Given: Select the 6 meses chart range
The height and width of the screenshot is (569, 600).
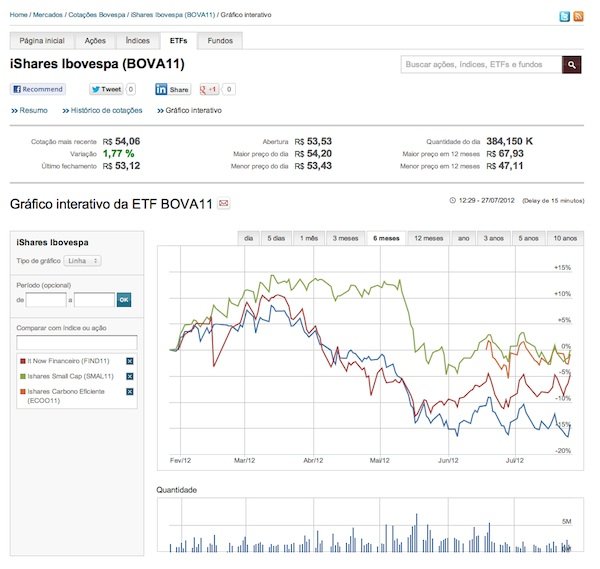Looking at the screenshot, I should (x=386, y=238).
